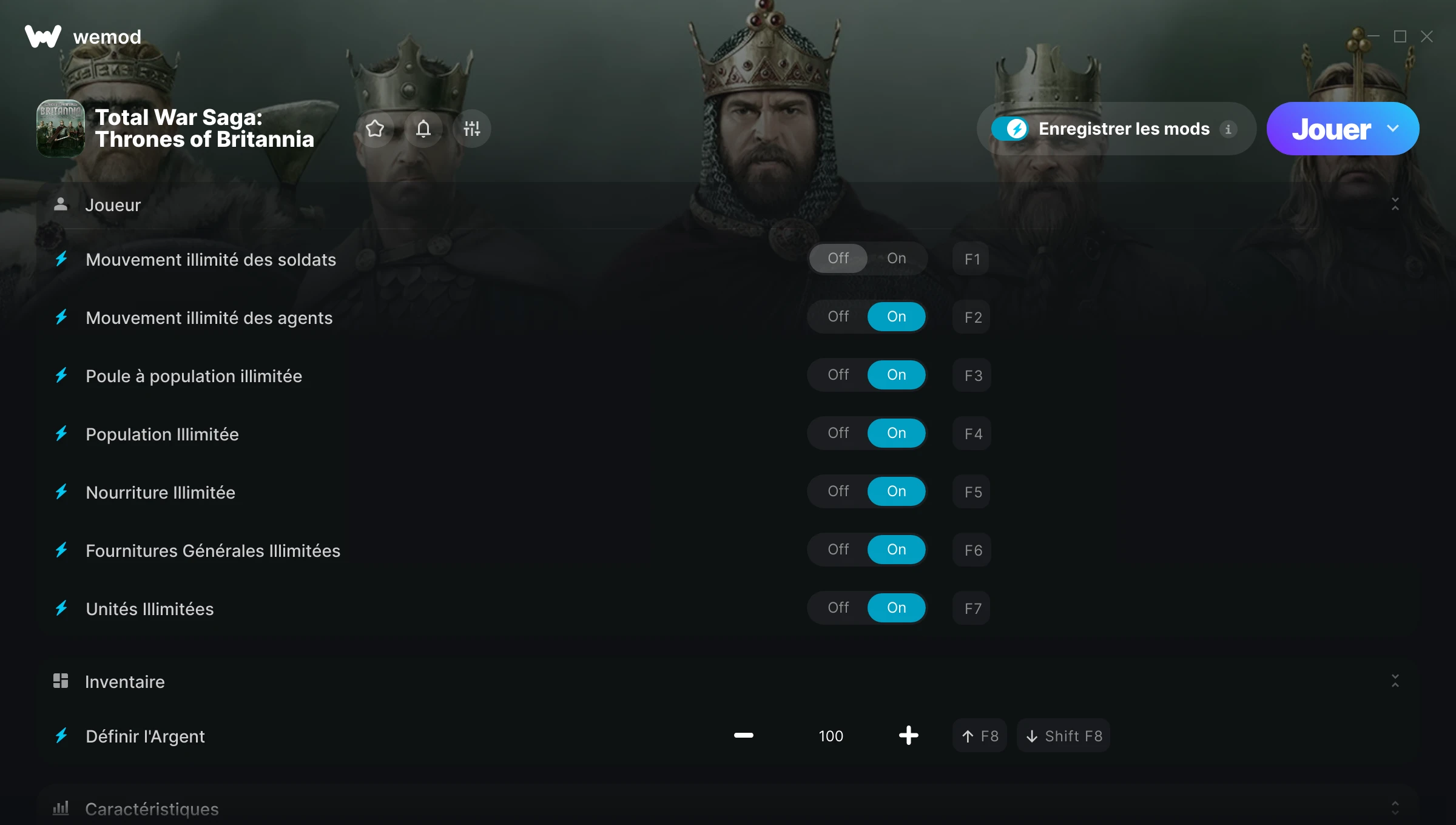Collapse the Inventaire section
This screenshot has width=1456, height=825.
click(1395, 681)
